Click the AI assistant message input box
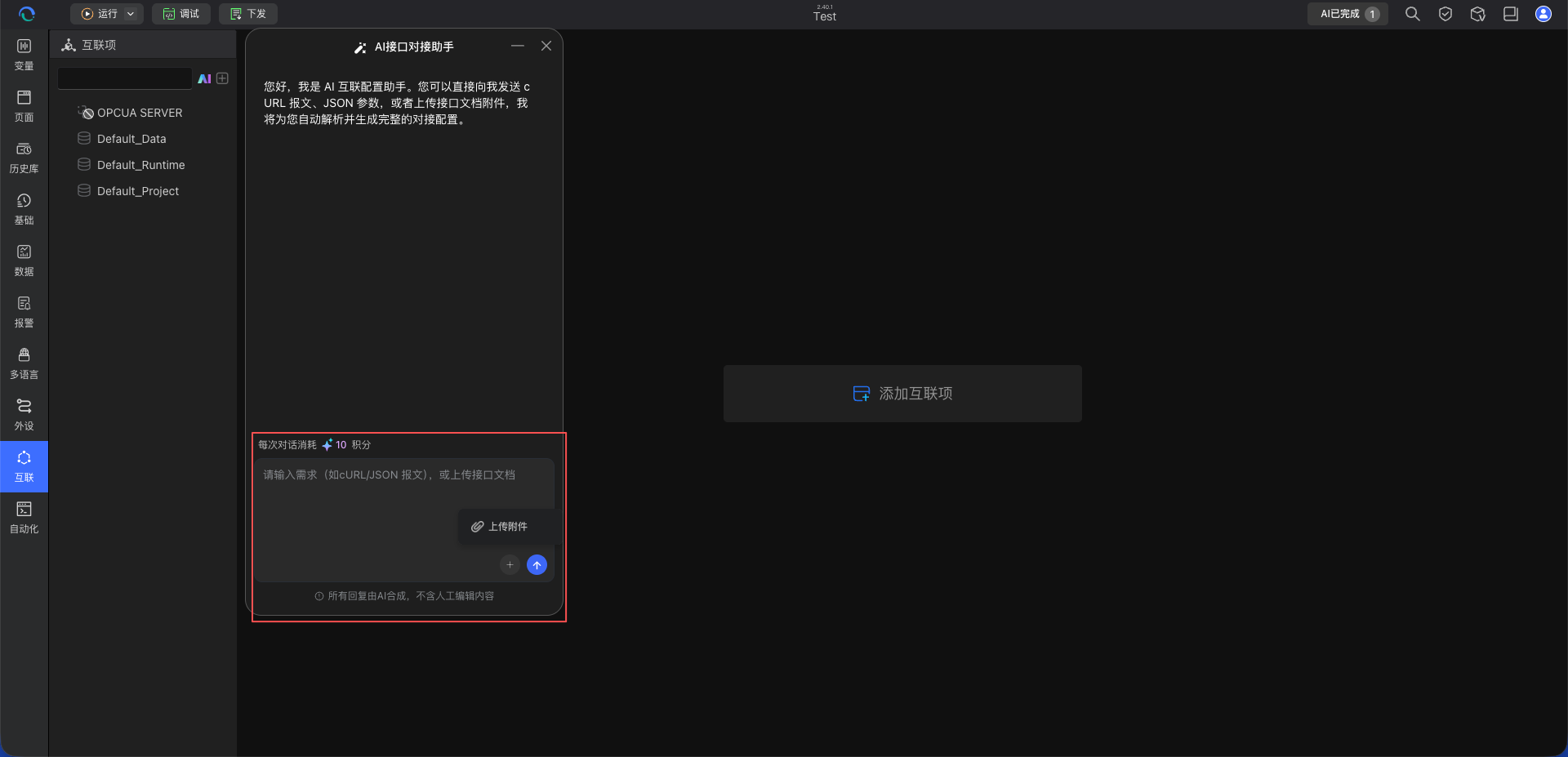The width and height of the screenshot is (1568, 757). tap(404, 520)
